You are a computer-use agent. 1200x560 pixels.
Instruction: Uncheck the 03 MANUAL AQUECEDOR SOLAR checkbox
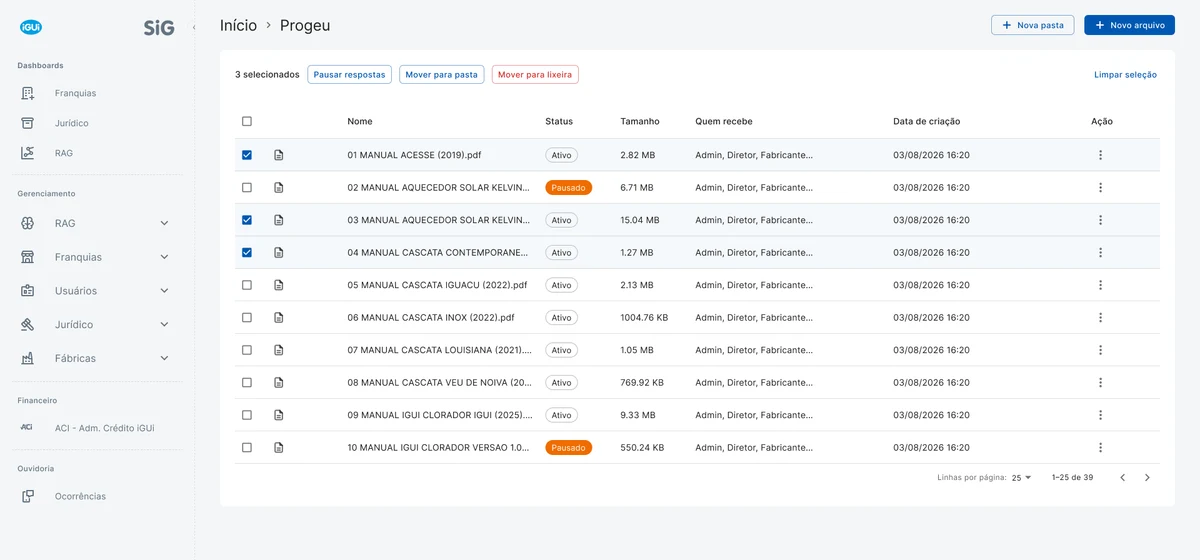coord(247,220)
